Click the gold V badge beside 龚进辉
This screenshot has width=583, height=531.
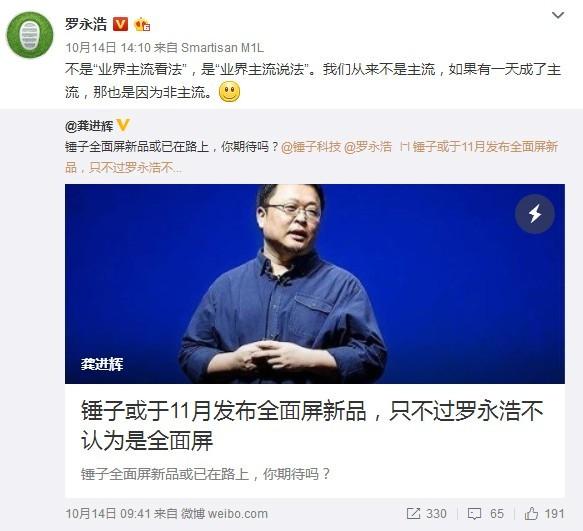(123, 125)
